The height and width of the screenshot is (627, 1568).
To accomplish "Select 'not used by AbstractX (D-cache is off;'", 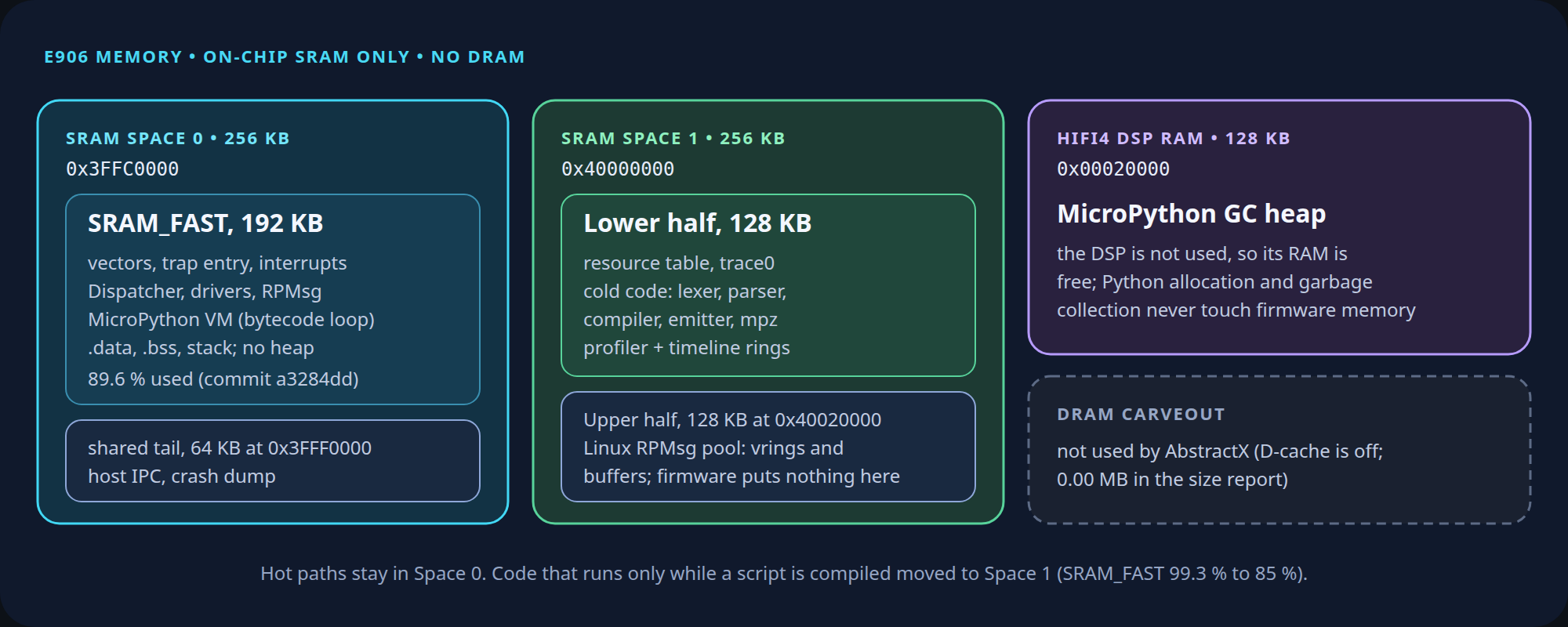I will pyautogui.click(x=1220, y=451).
